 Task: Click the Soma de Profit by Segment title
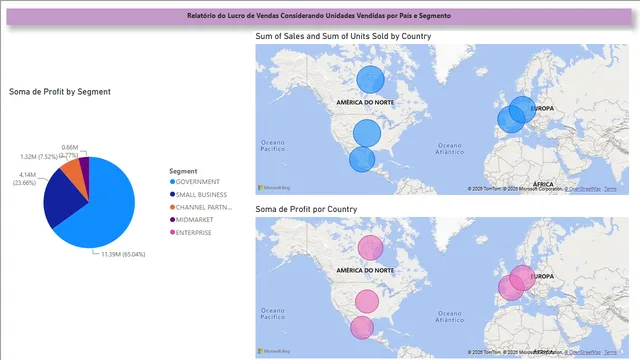point(60,92)
